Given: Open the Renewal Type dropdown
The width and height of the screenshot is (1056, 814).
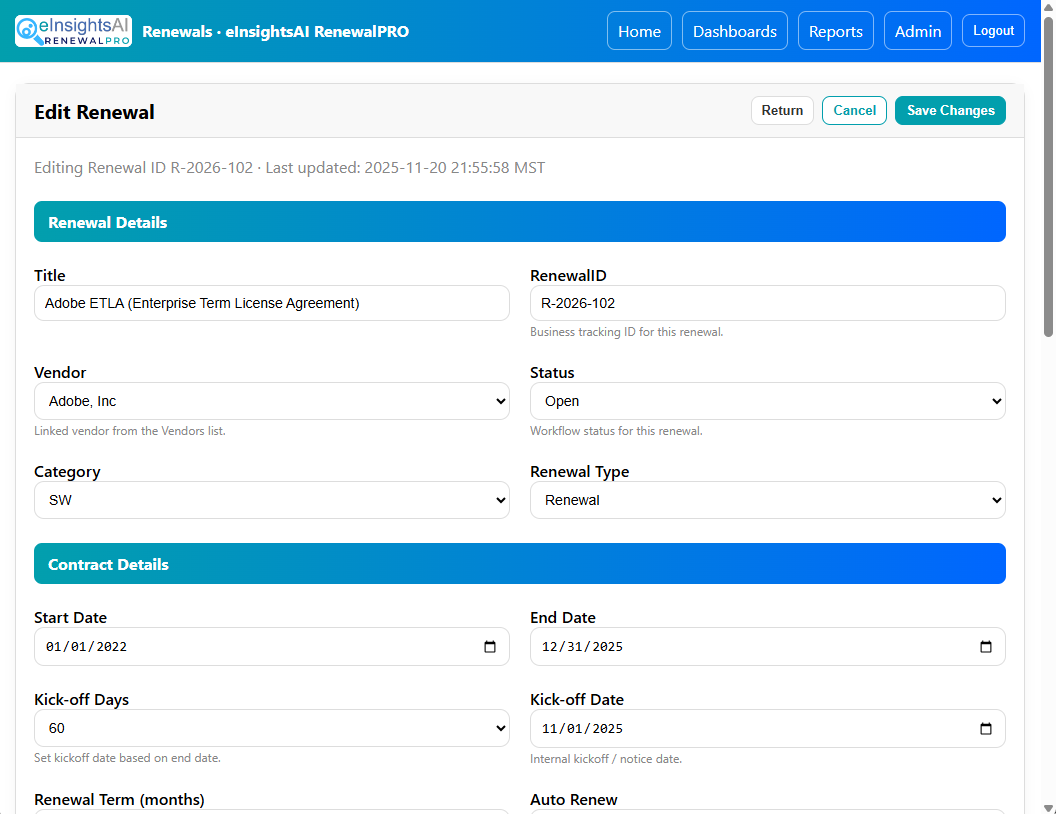Looking at the screenshot, I should tap(767, 500).
